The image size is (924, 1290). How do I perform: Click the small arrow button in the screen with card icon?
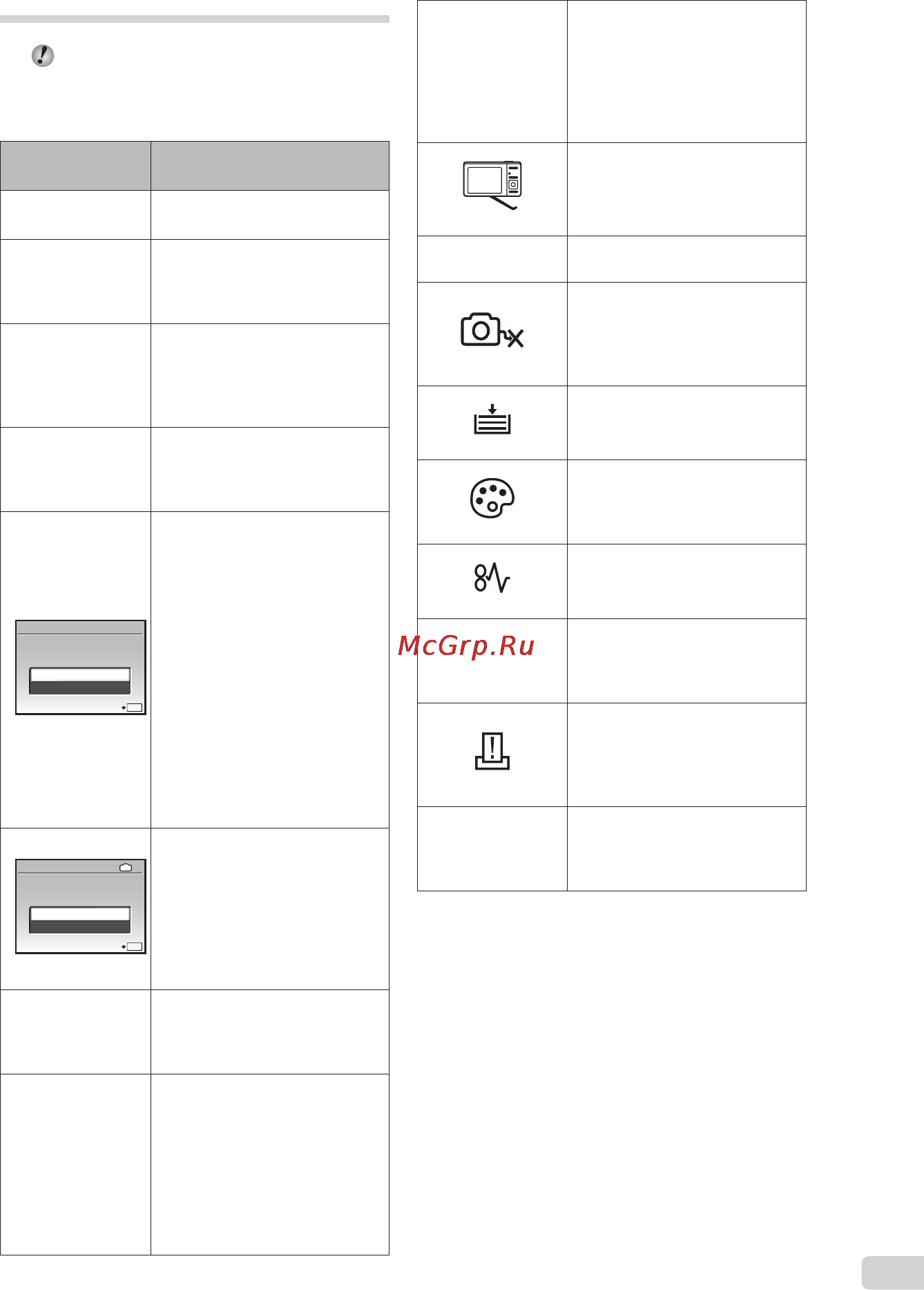click(x=133, y=947)
